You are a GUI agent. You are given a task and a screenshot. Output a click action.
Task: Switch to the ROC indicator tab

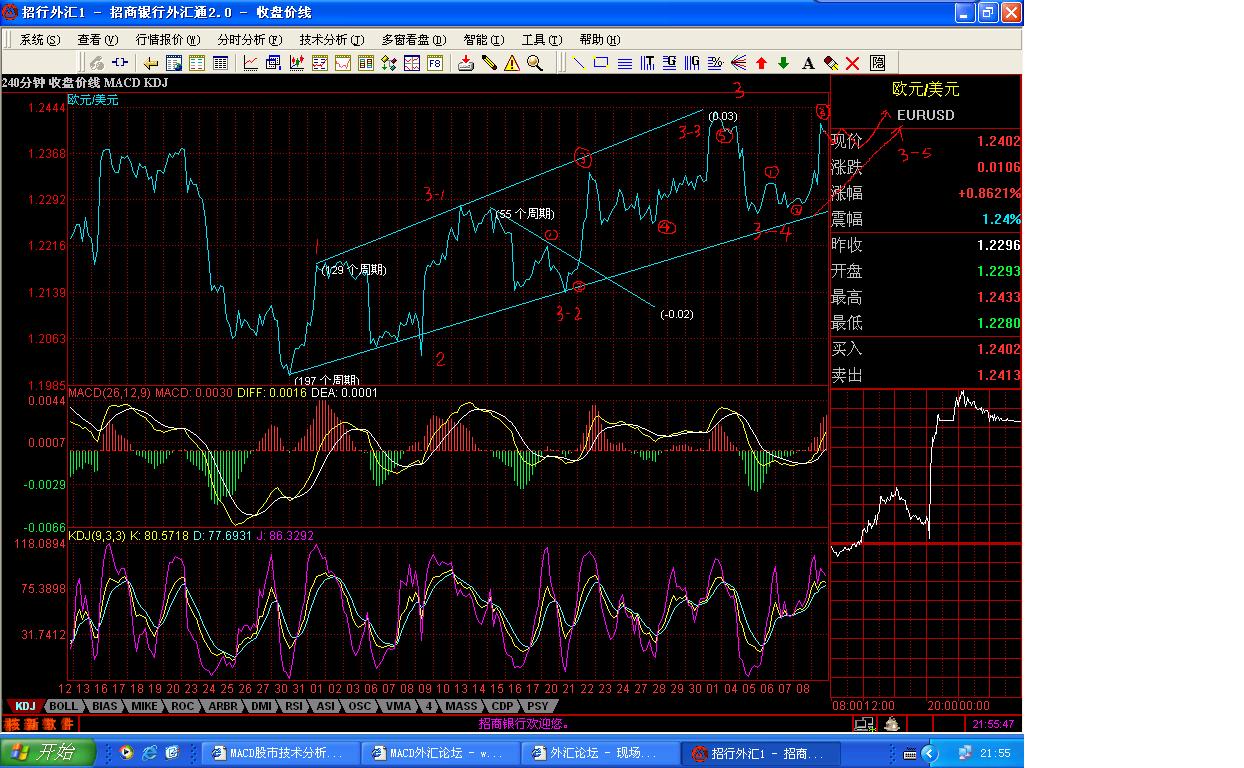[182, 706]
